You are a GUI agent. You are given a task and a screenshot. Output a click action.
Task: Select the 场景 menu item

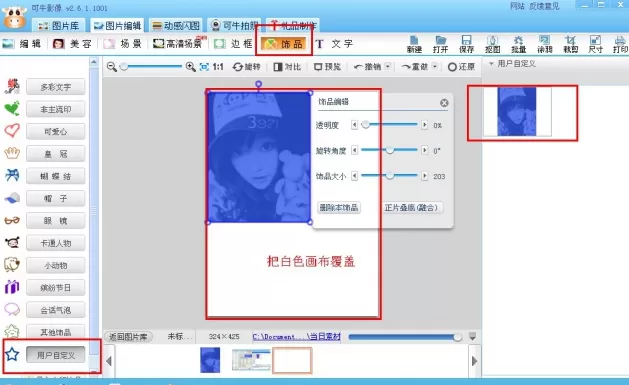(x=123, y=43)
